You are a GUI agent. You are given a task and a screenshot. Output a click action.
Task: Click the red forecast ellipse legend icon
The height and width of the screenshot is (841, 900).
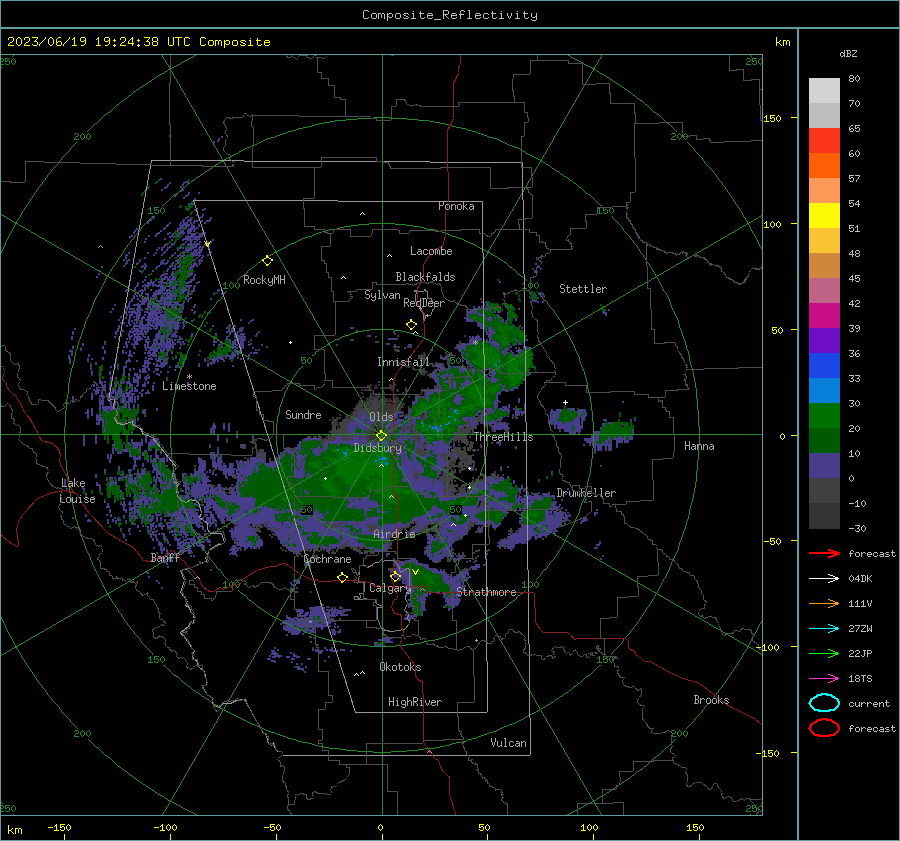coord(824,728)
